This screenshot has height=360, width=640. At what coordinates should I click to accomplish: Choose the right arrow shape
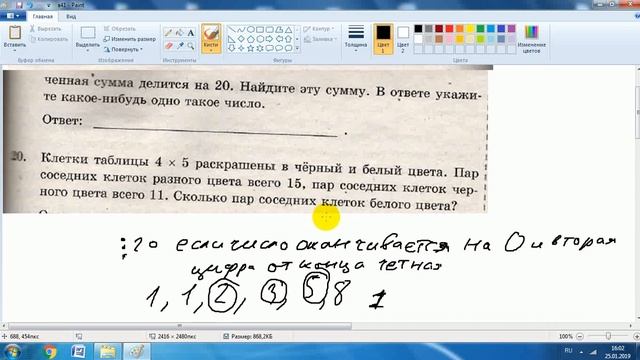pos(269,39)
